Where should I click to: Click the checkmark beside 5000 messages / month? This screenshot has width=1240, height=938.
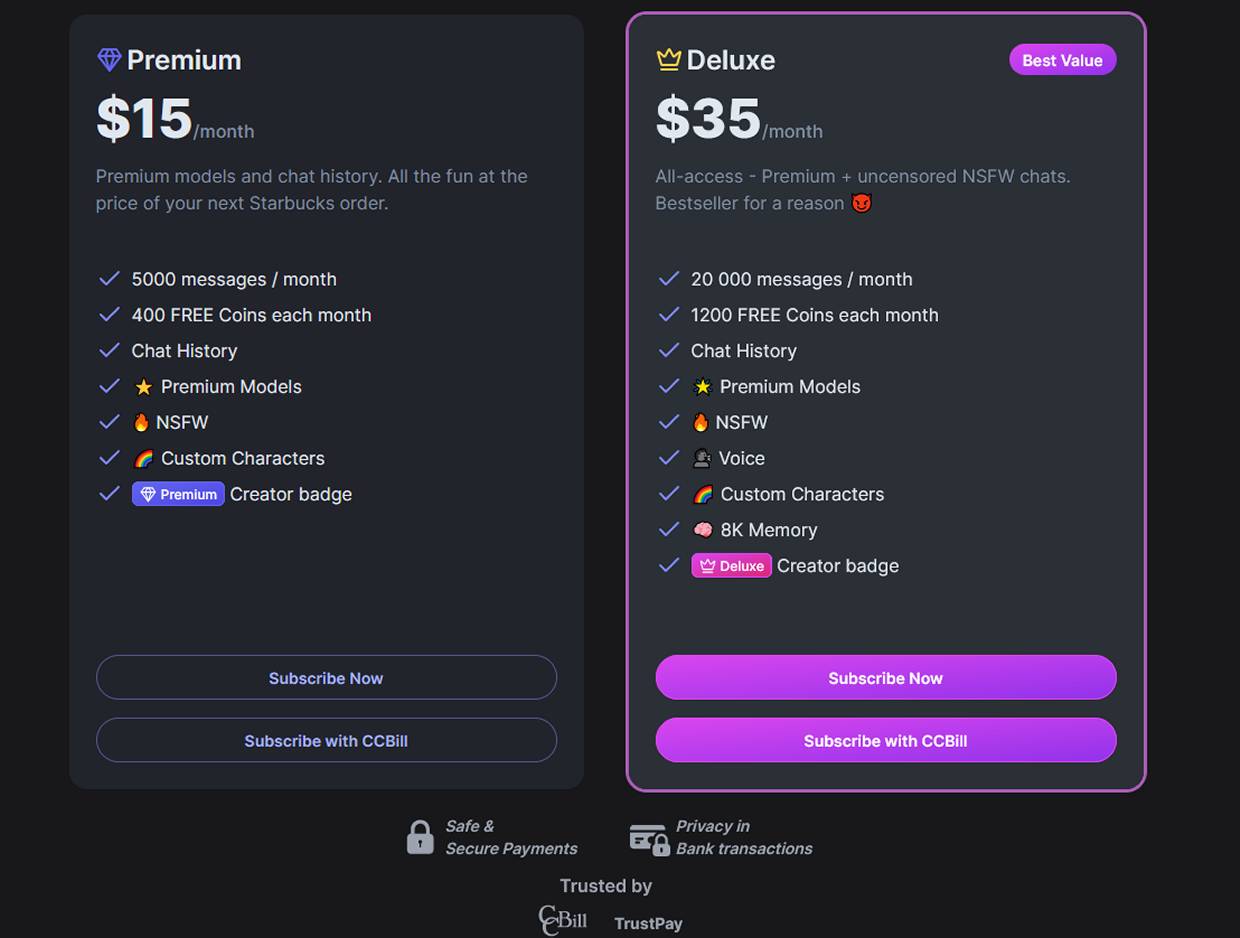pos(110,279)
